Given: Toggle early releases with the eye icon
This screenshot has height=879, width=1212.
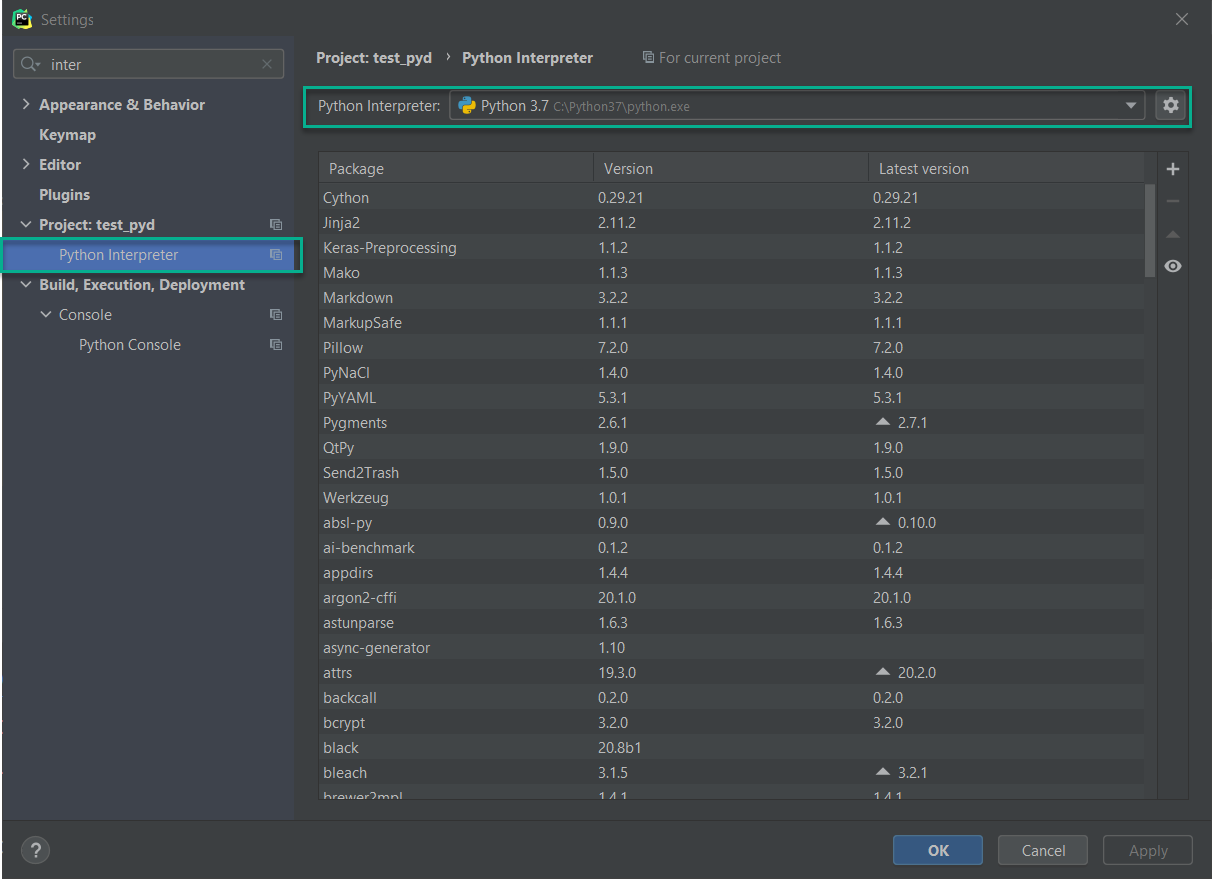Looking at the screenshot, I should point(1172,265).
